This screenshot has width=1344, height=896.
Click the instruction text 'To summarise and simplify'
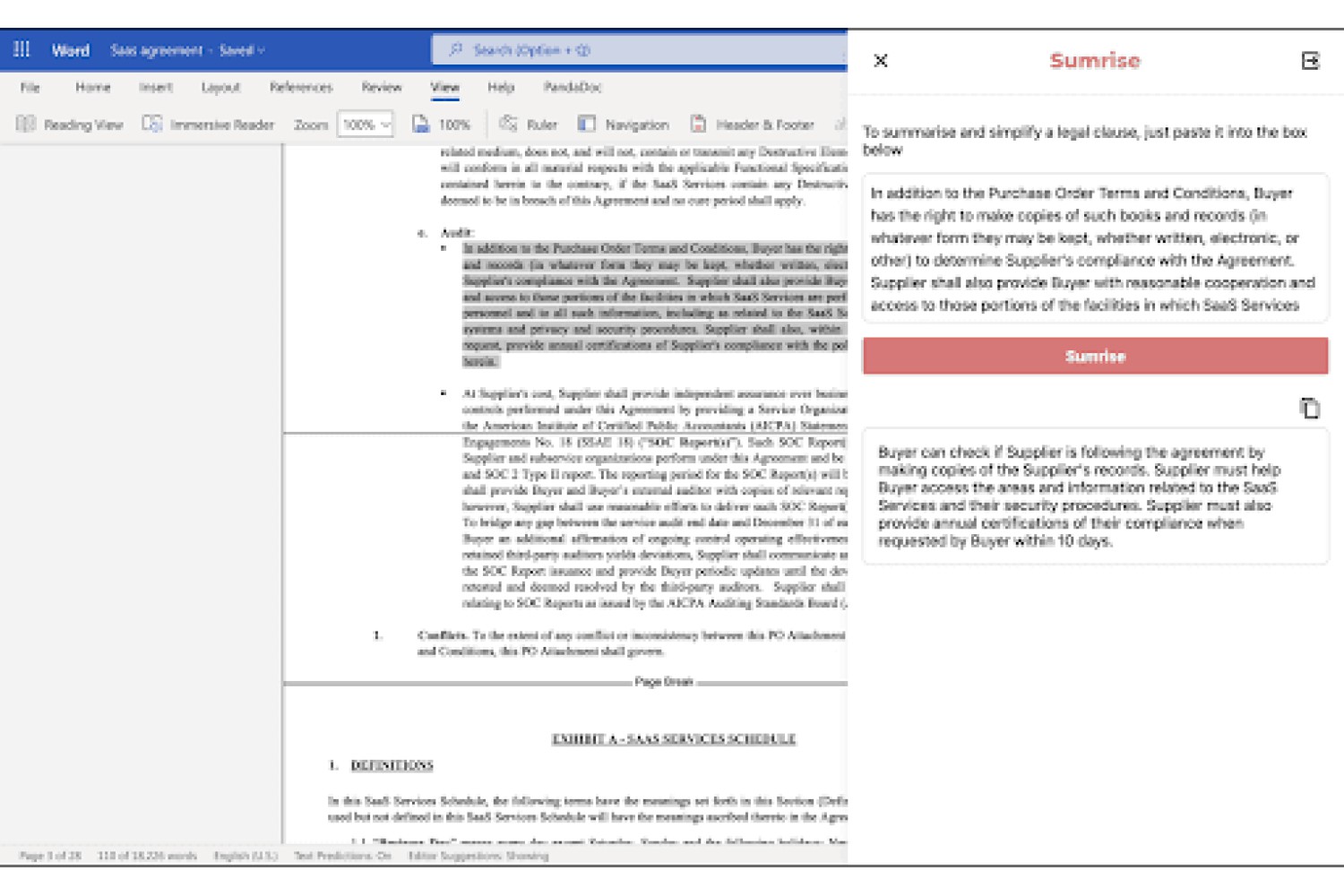point(1084,141)
